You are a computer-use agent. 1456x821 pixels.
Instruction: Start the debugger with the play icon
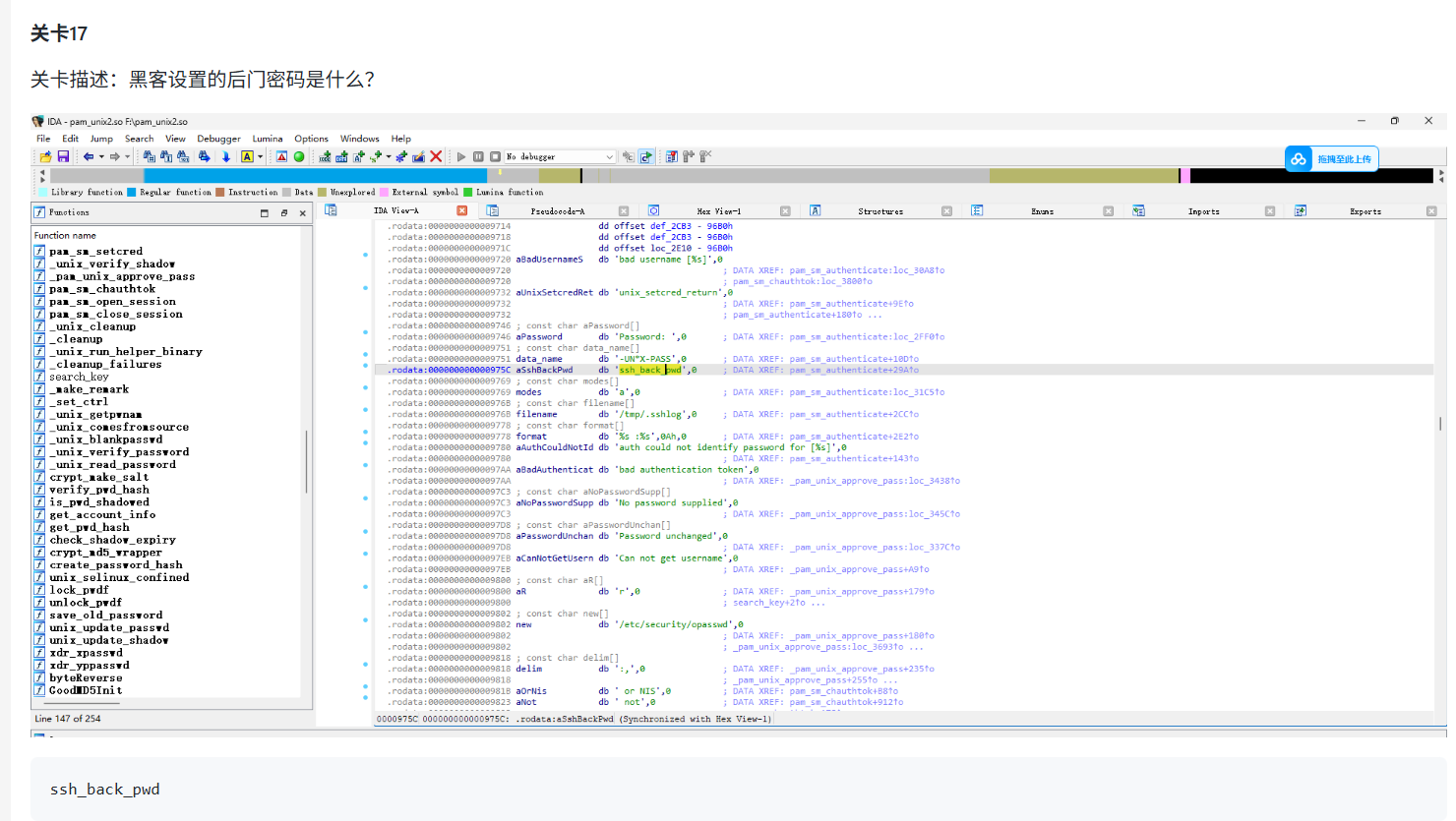[461, 156]
